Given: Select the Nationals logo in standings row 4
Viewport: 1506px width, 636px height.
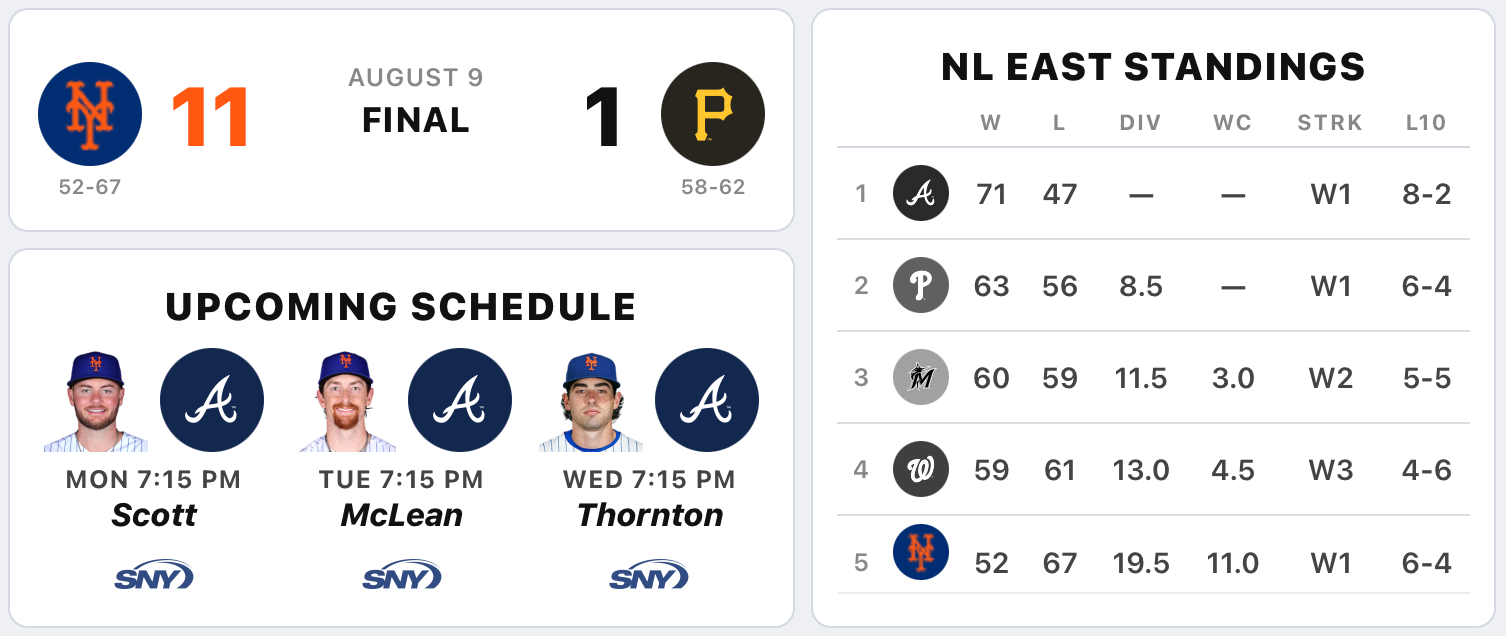Looking at the screenshot, I should [921, 469].
